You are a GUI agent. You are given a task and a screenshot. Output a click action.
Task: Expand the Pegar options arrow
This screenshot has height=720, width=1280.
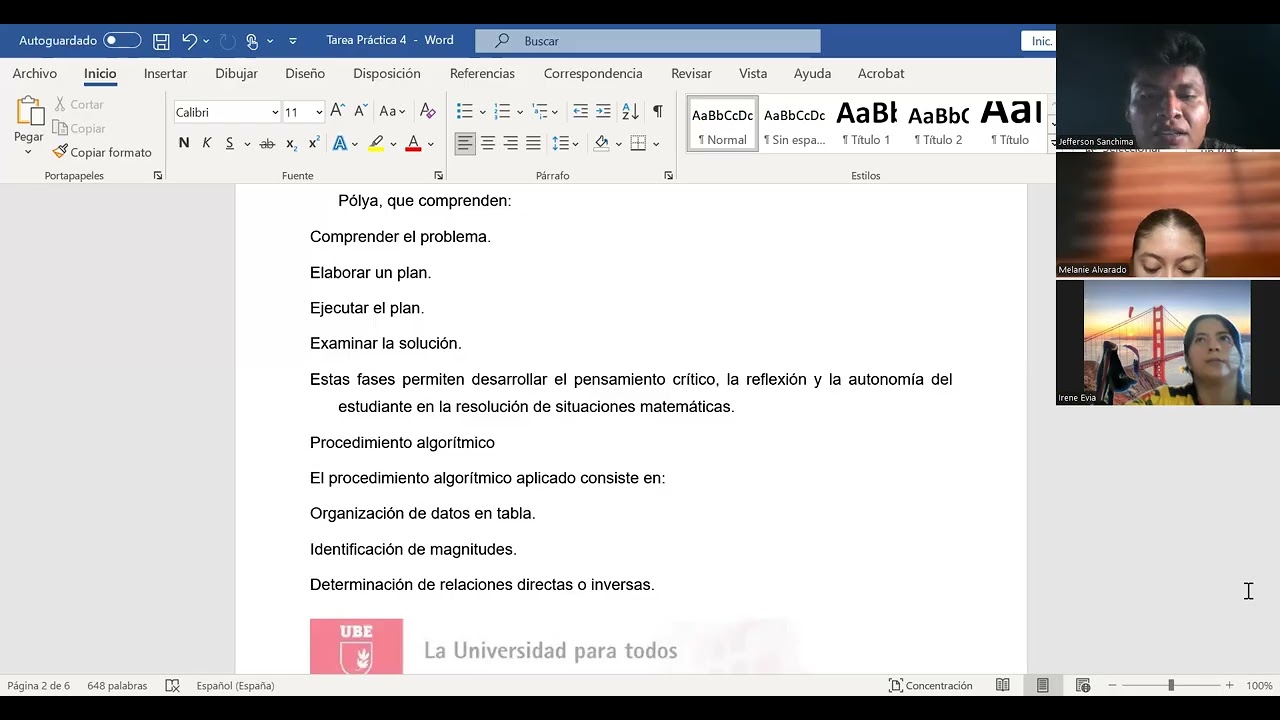(x=28, y=152)
